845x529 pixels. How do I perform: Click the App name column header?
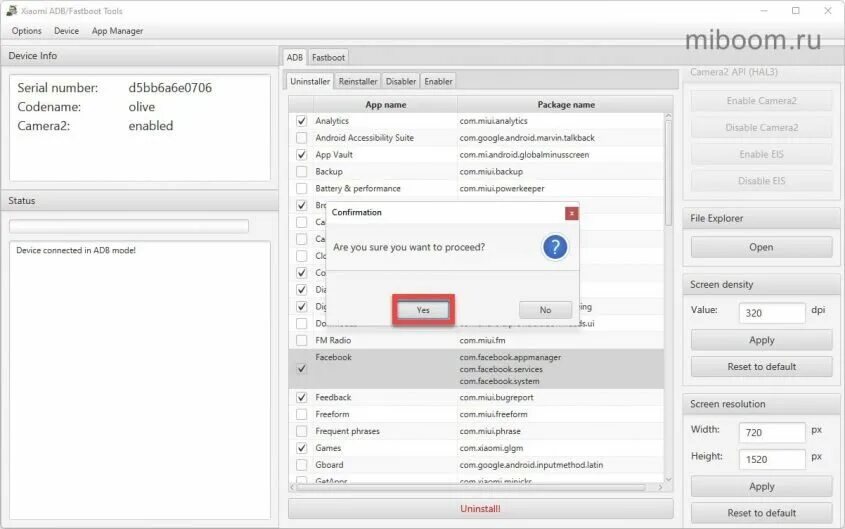pos(386,105)
